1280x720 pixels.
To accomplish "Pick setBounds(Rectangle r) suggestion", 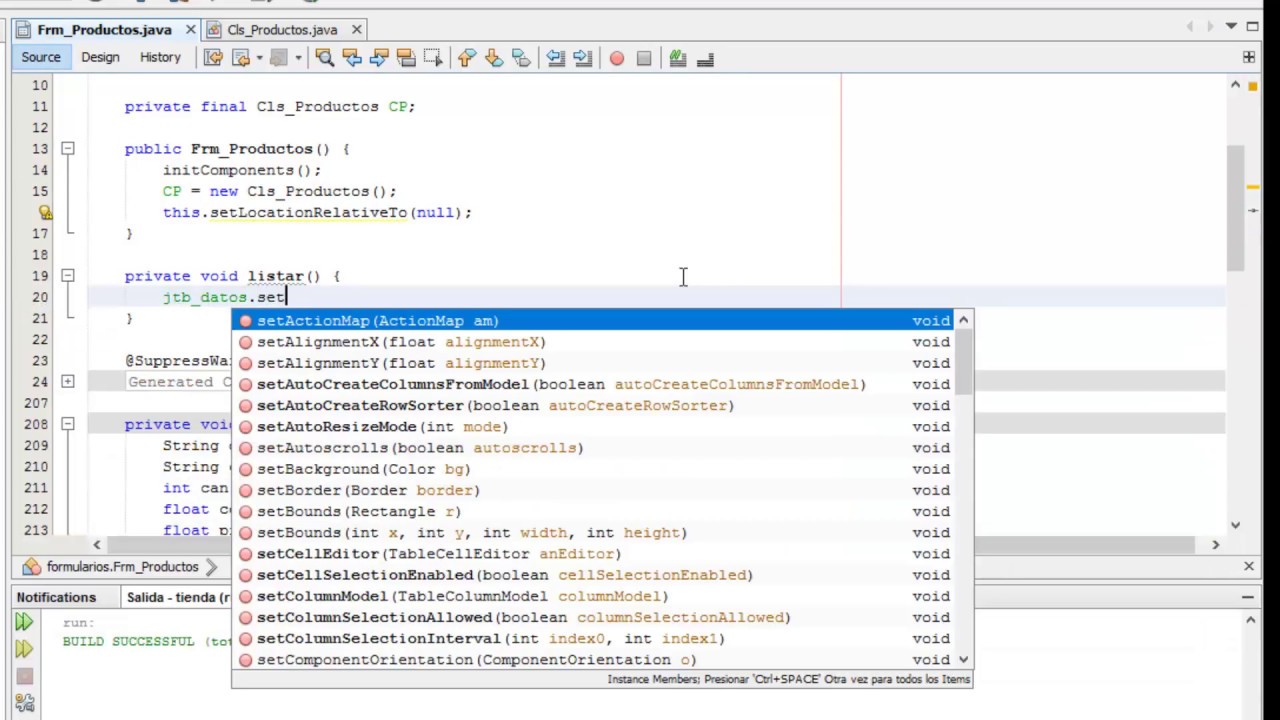I will pyautogui.click(x=592, y=512).
